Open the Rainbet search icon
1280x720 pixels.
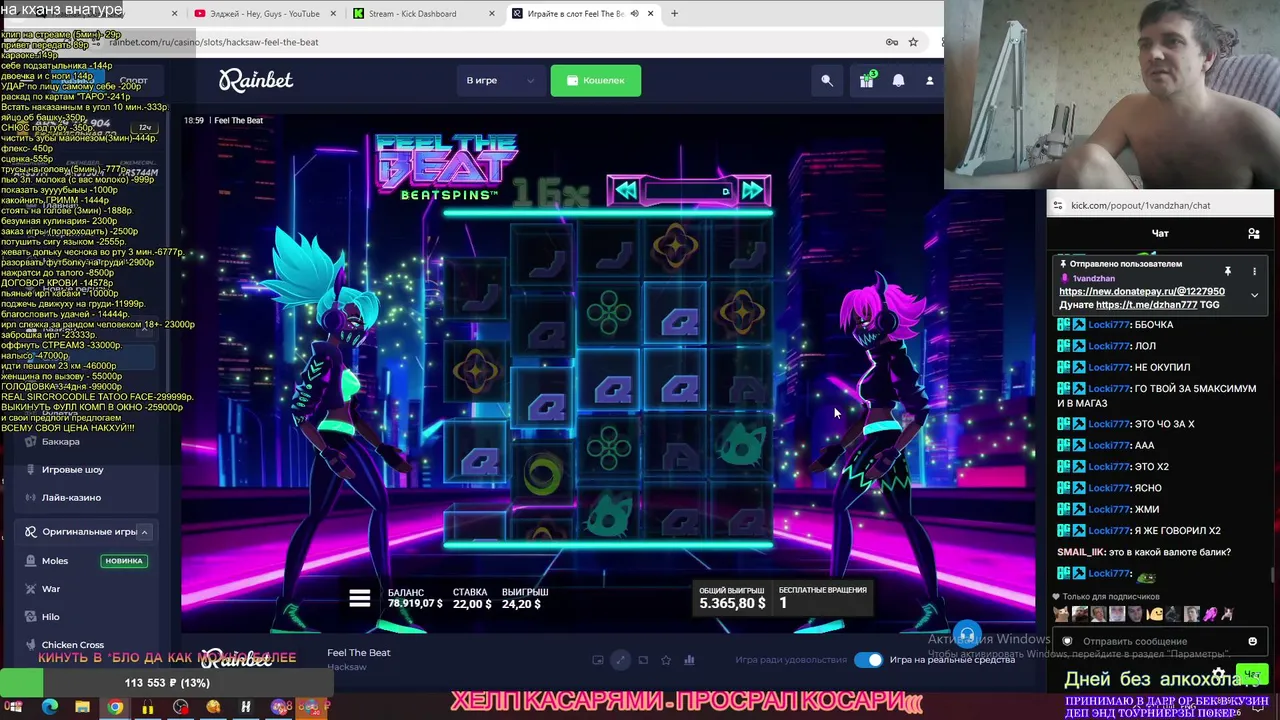827,81
